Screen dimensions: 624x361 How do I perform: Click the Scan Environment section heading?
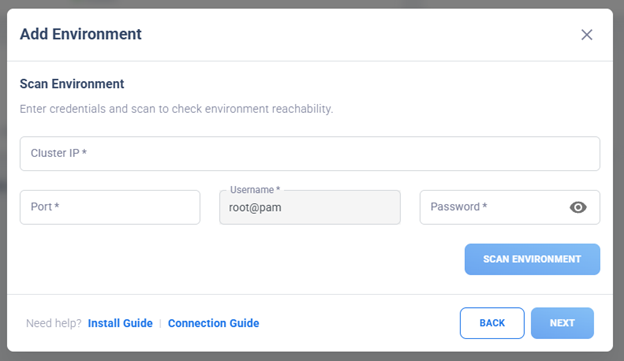click(72, 84)
